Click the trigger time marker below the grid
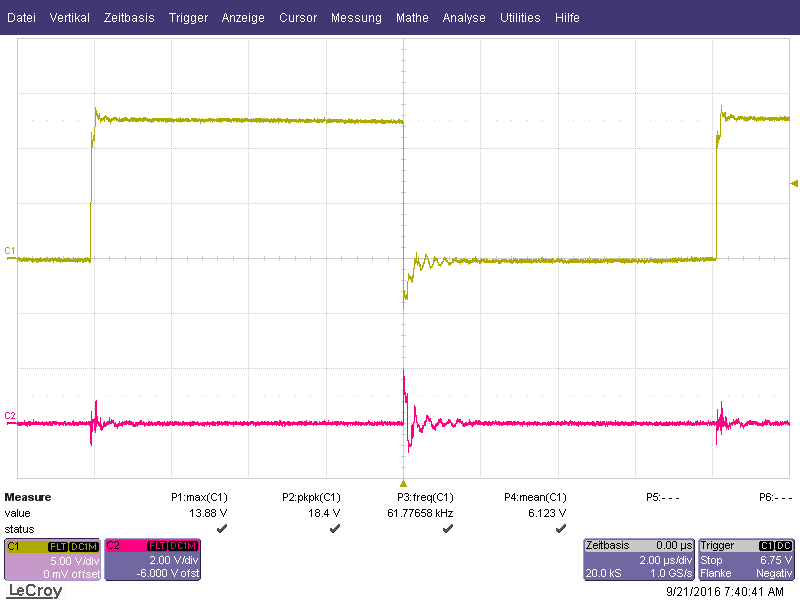 pos(404,483)
